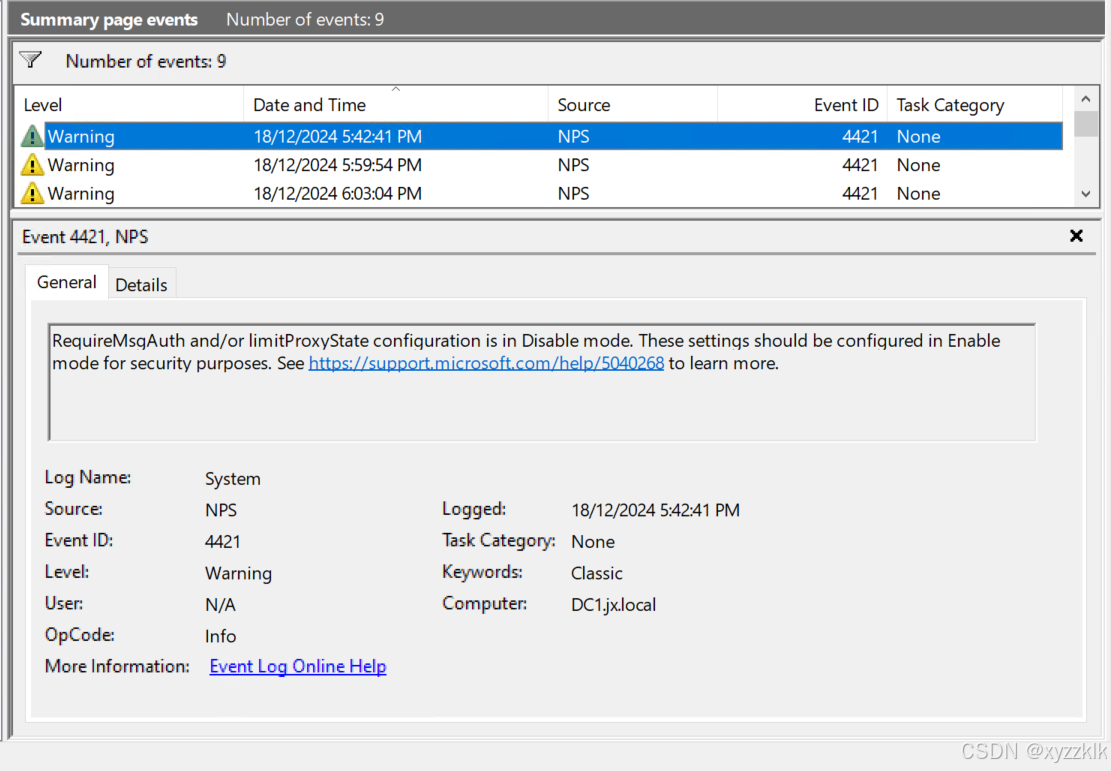Click the event description text box
1111x771 pixels.
coord(542,382)
